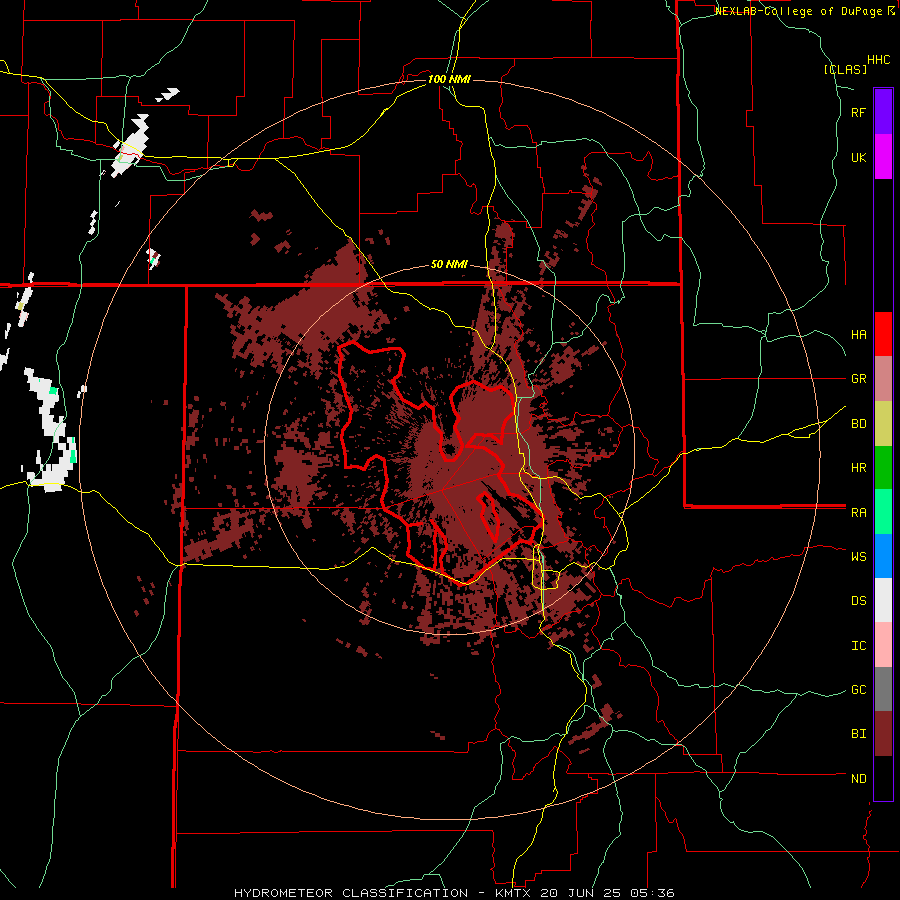Image resolution: width=900 pixels, height=900 pixels.
Task: Click the HR legend label
Action: [x=858, y=468]
